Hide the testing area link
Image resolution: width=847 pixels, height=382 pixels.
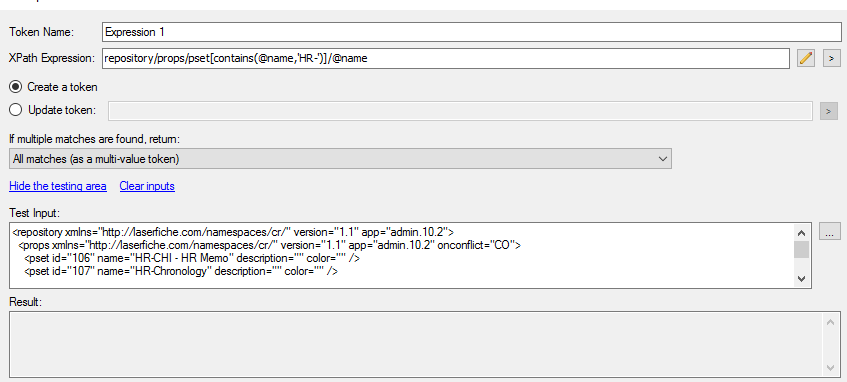[58, 186]
